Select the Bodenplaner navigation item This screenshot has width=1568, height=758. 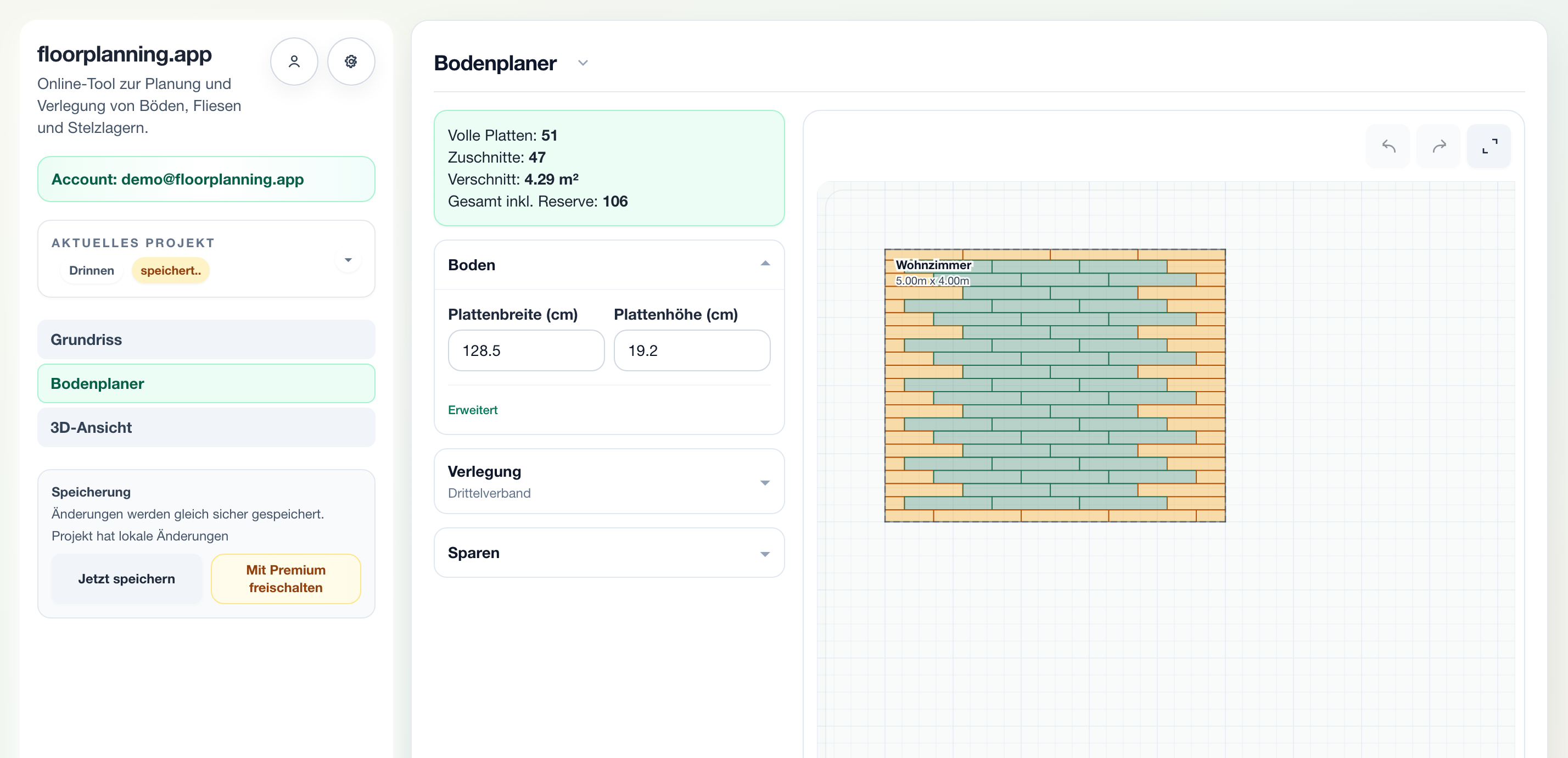tap(206, 383)
